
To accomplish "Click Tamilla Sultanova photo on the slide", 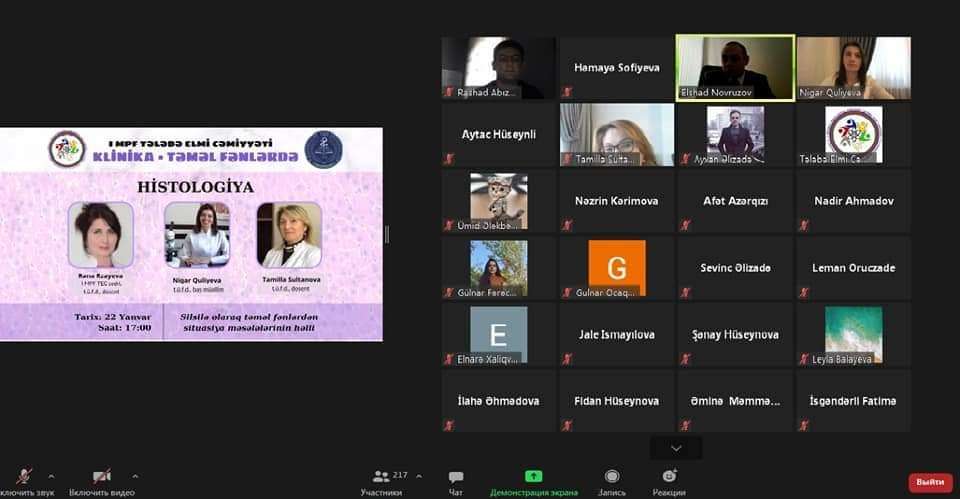I will [x=290, y=235].
